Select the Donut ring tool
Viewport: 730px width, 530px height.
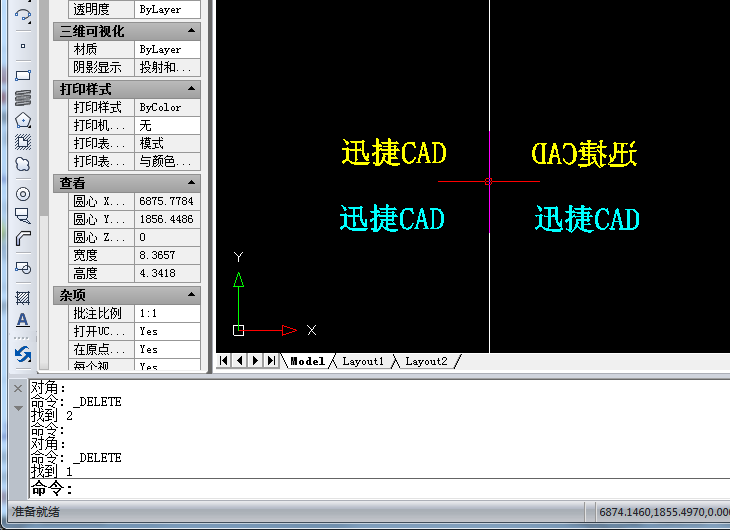click(23, 194)
